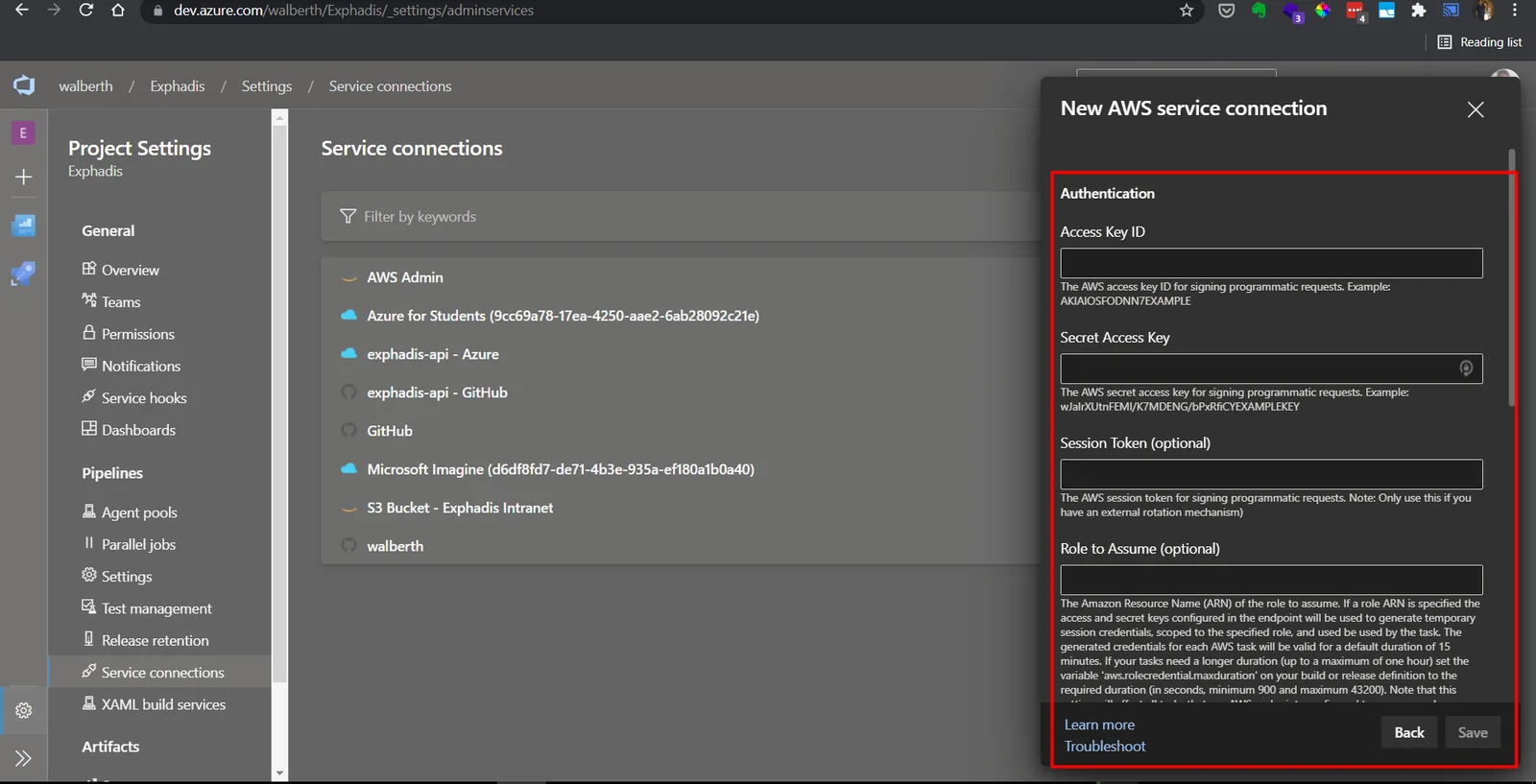The image size is (1536, 784).
Task: Click the walberth breadcrumb
Action: pyautogui.click(x=85, y=86)
